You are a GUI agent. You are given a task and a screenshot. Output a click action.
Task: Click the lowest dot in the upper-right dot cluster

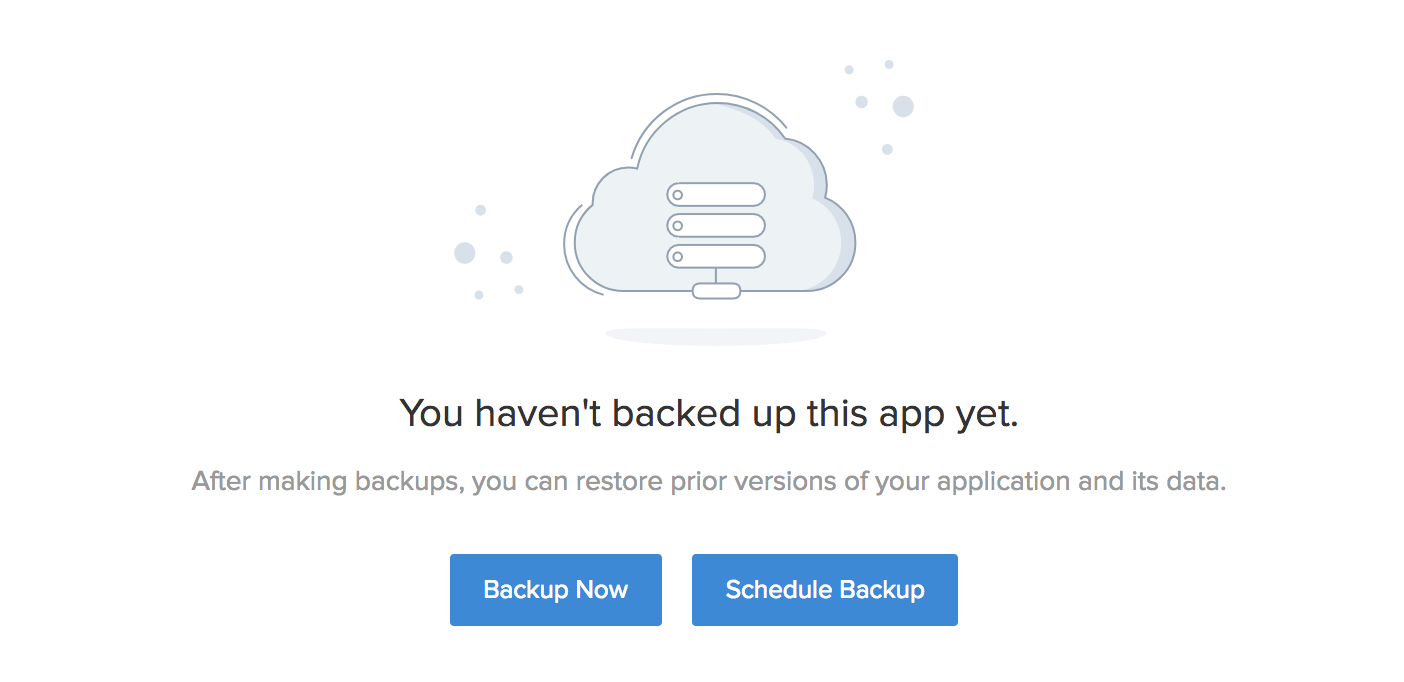887,149
